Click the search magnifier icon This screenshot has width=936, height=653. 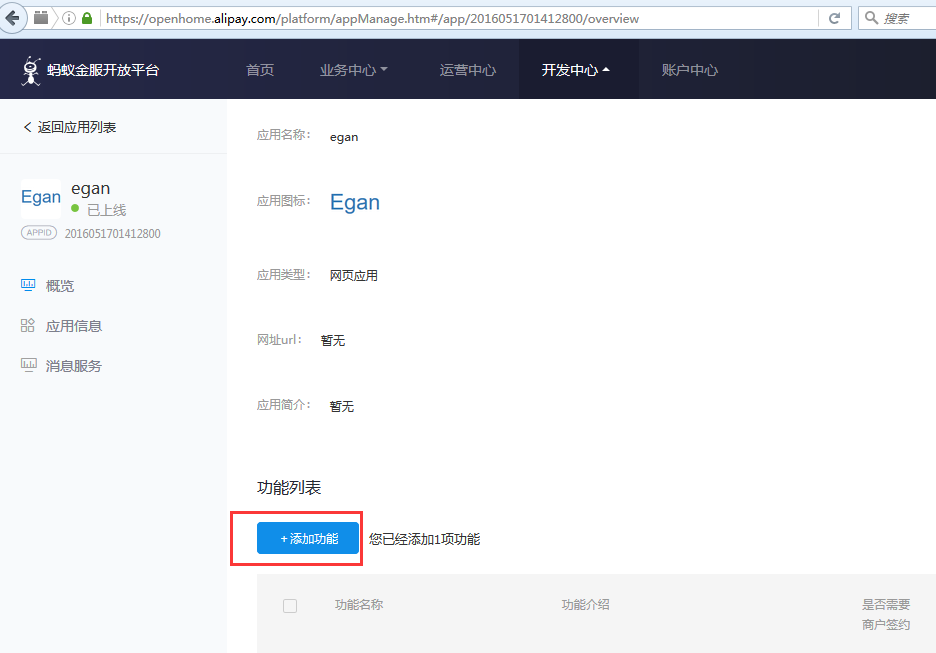(x=872, y=18)
